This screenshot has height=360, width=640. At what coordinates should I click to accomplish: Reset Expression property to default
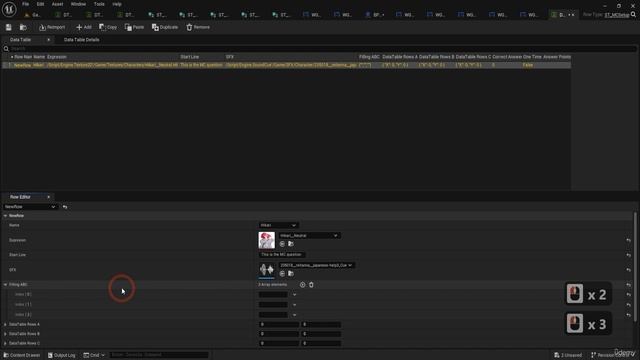pos(629,240)
